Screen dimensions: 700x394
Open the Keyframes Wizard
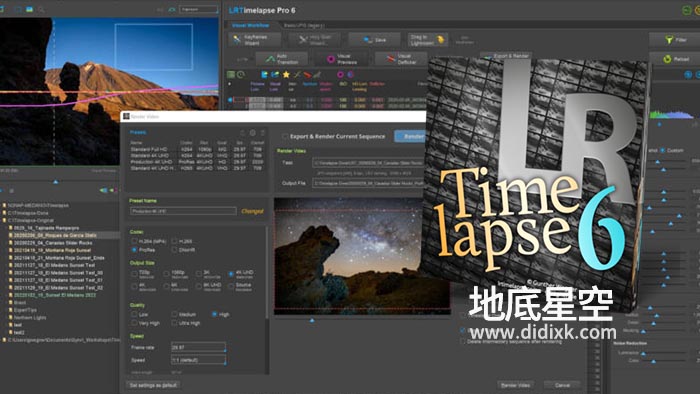(255, 40)
